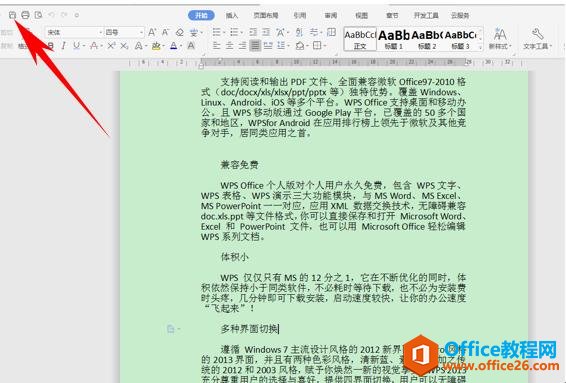
Task: Click the sort icon
Action: (x=299, y=32)
